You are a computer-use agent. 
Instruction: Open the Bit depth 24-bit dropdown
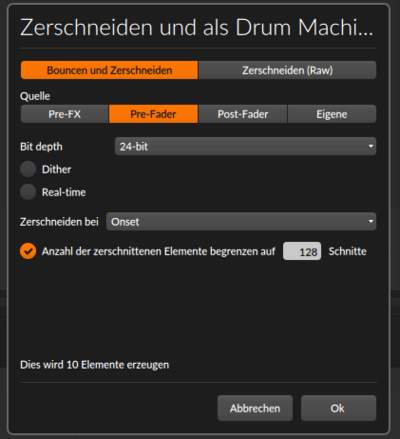(245, 146)
